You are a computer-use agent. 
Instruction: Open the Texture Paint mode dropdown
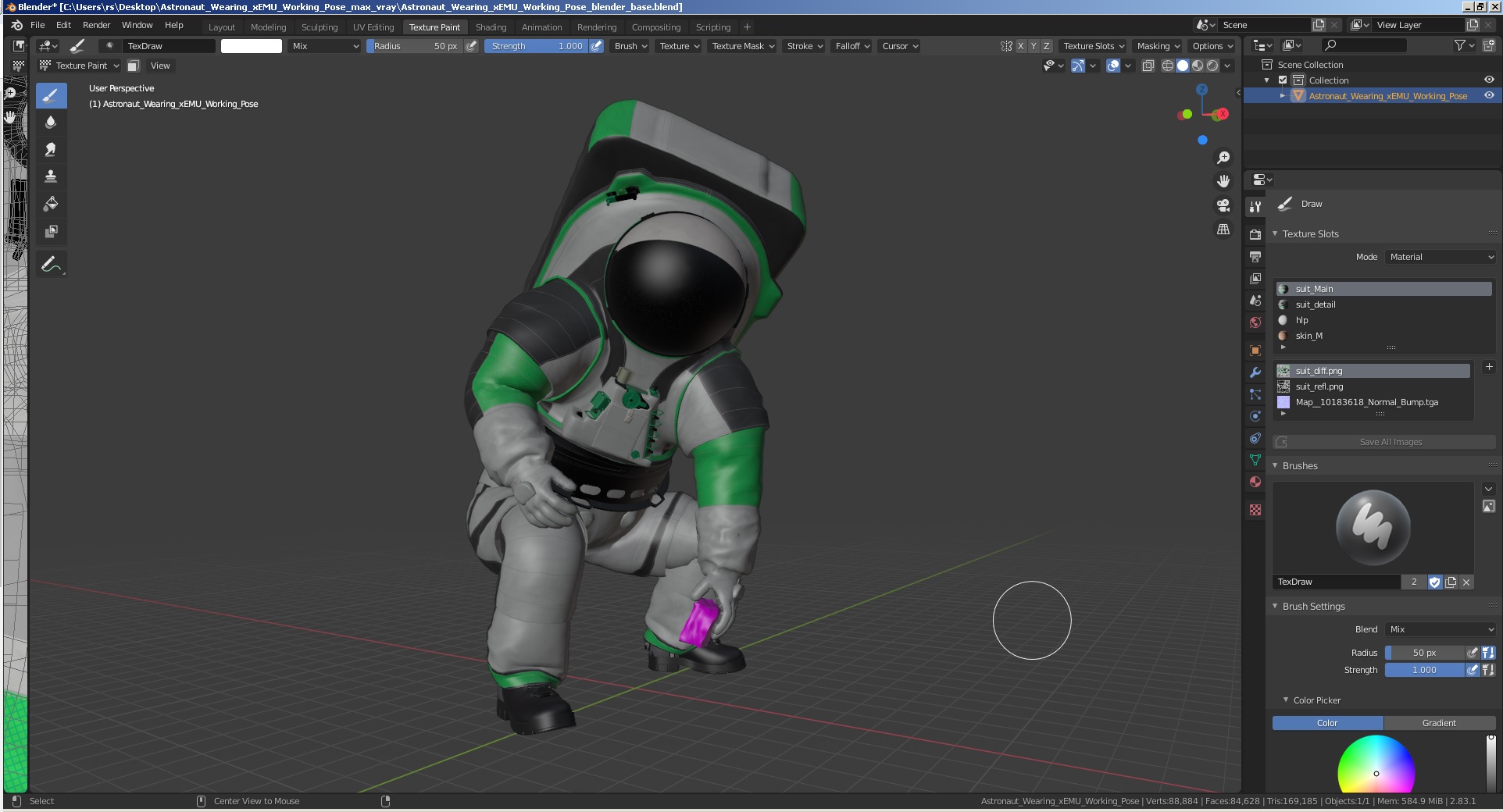[79, 66]
